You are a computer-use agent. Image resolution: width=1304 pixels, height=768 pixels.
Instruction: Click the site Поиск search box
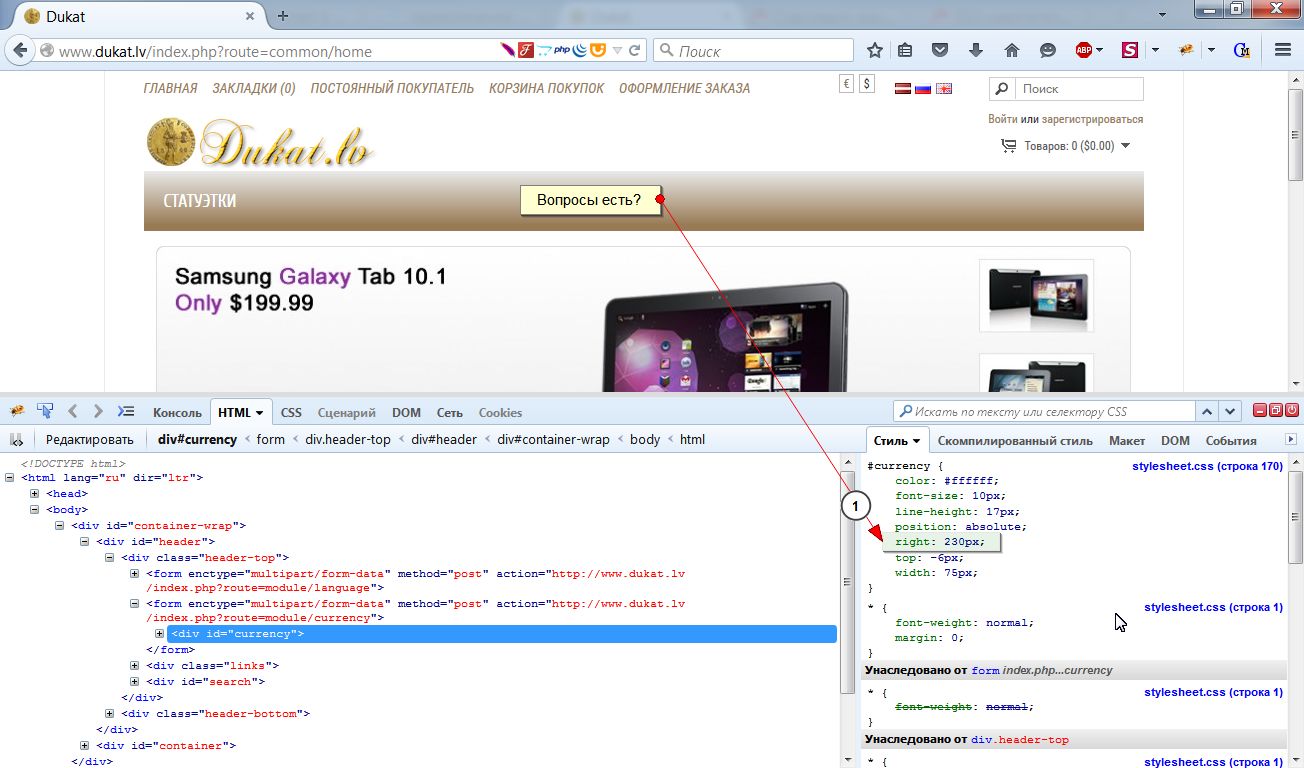(1079, 89)
